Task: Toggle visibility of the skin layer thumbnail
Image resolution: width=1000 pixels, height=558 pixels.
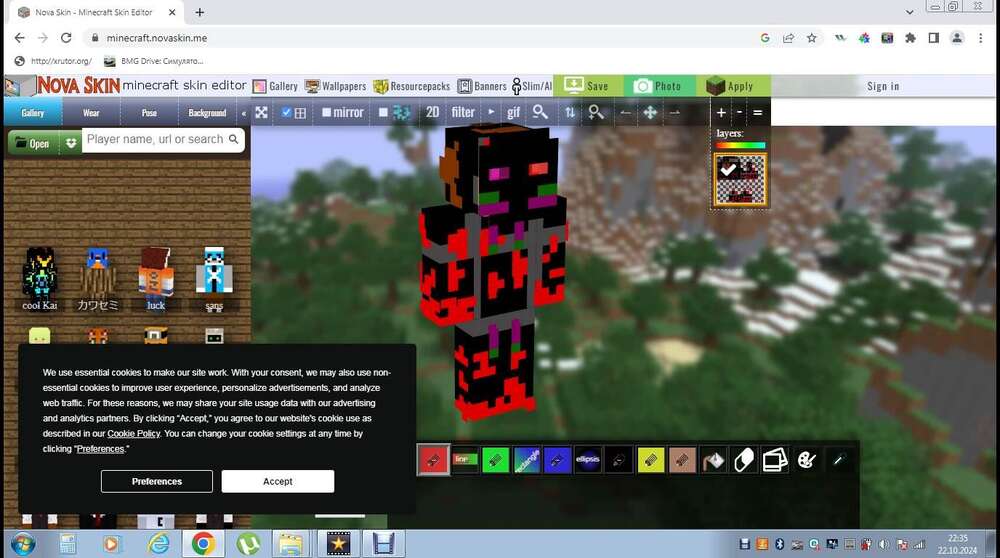Action: pyautogui.click(x=728, y=170)
